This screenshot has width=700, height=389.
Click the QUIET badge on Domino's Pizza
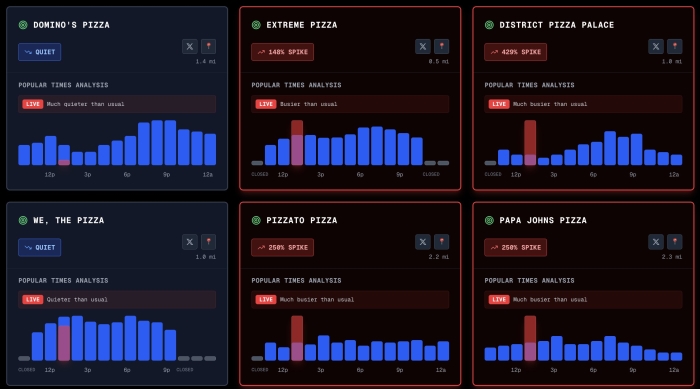click(40, 52)
